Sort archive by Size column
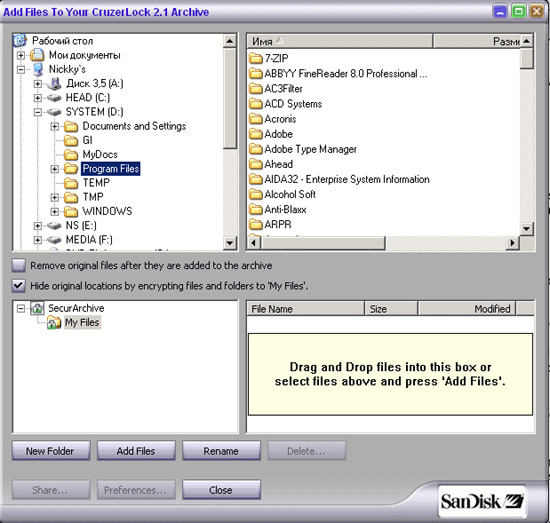The width and height of the screenshot is (550, 523). pyautogui.click(x=391, y=309)
